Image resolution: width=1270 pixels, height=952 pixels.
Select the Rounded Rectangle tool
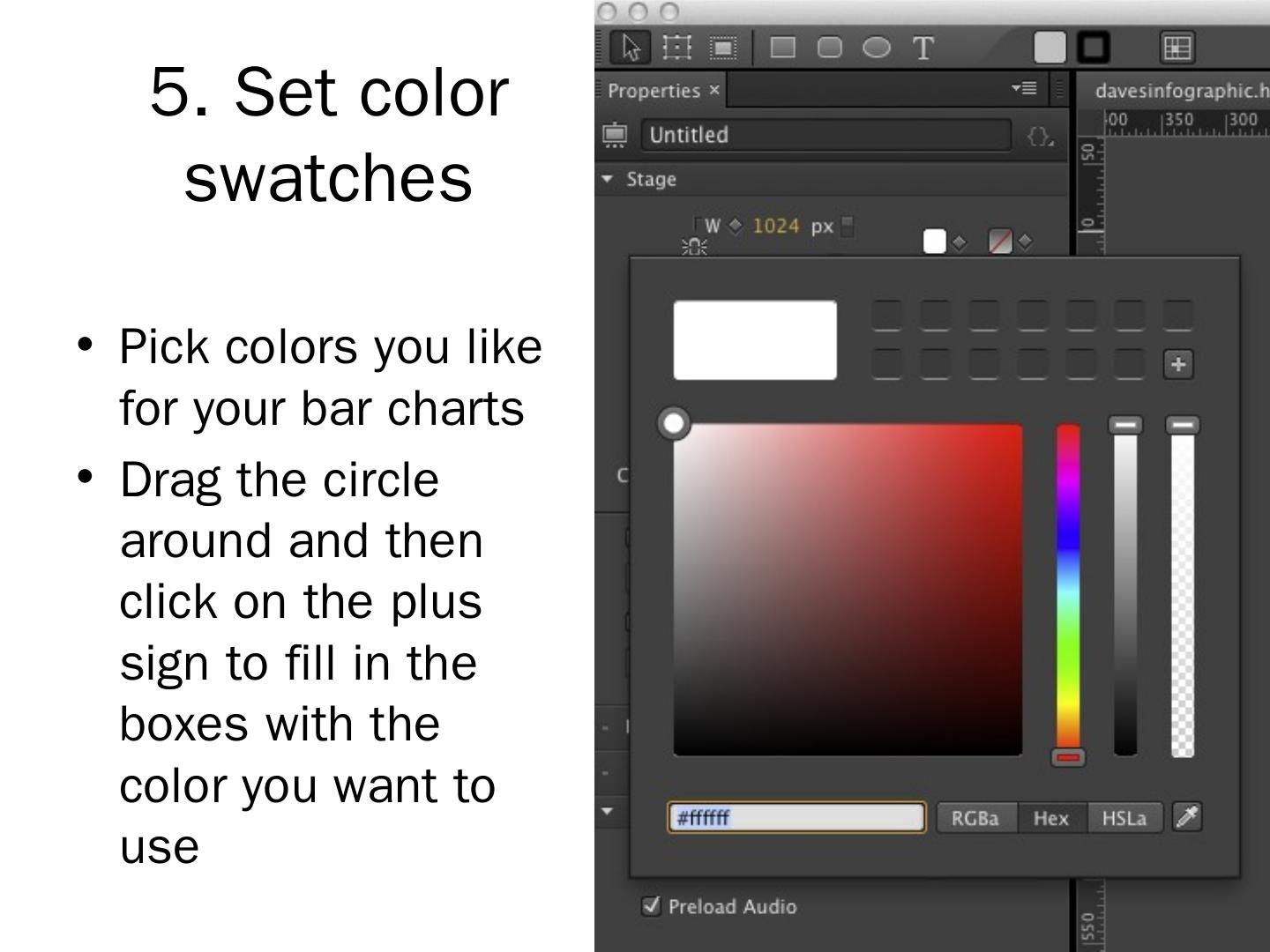point(829,47)
